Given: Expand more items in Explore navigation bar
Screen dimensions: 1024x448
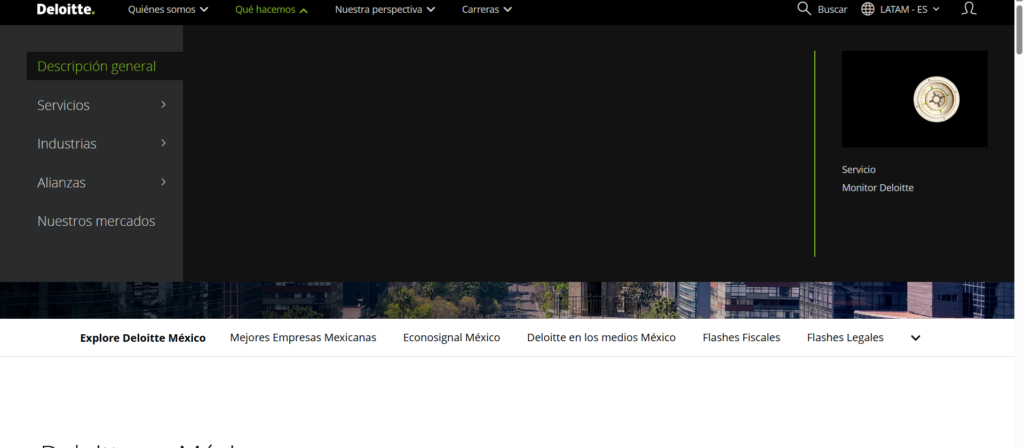Looking at the screenshot, I should pos(916,338).
